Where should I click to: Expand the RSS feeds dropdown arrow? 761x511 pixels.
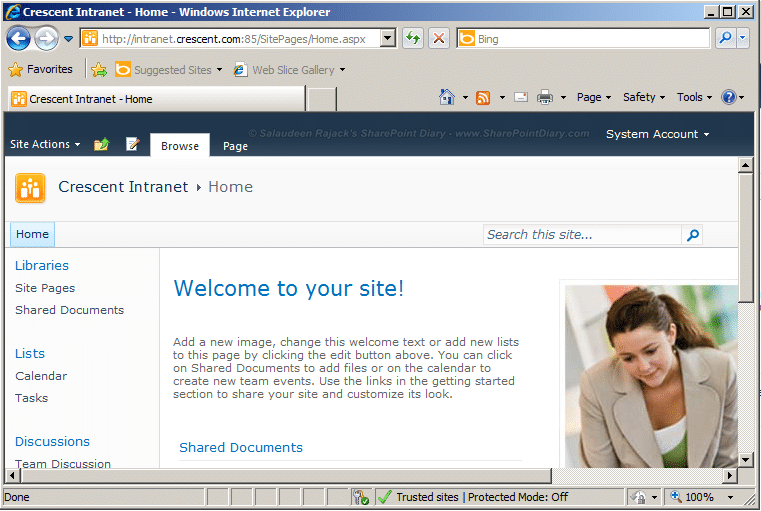coord(502,98)
